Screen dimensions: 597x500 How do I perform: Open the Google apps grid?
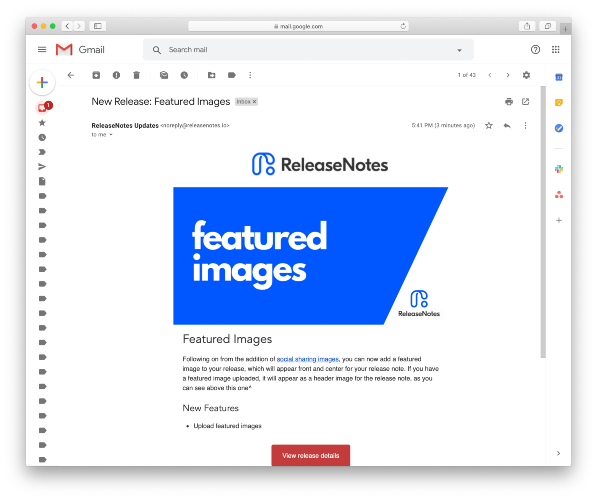555,50
